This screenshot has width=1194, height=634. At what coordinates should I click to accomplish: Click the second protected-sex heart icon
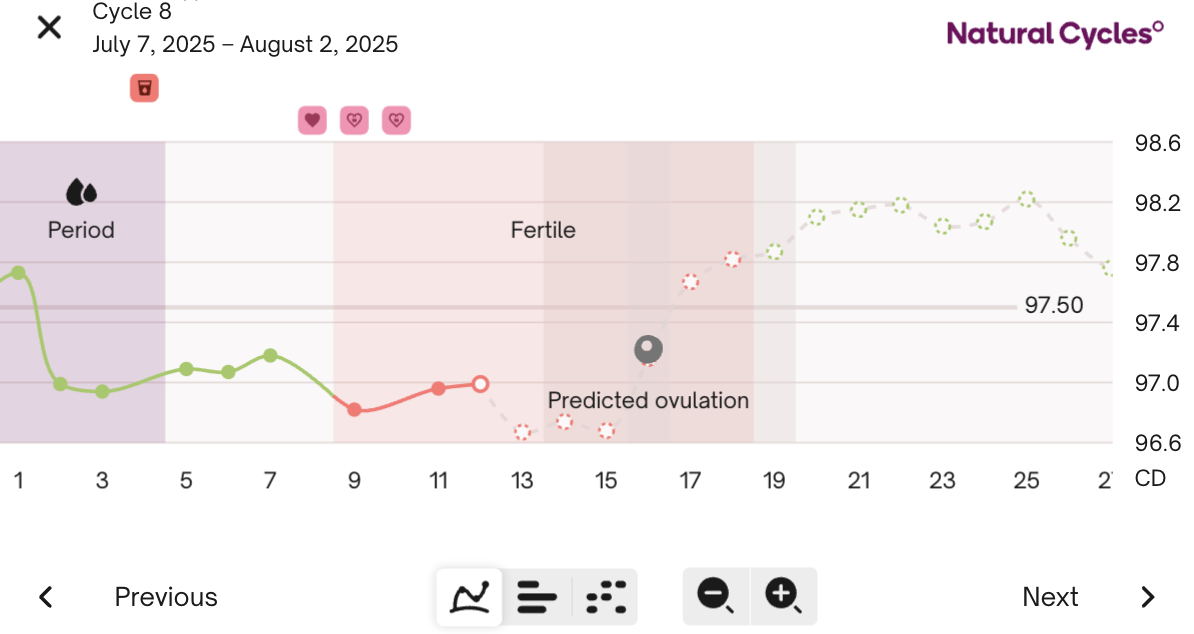(354, 119)
